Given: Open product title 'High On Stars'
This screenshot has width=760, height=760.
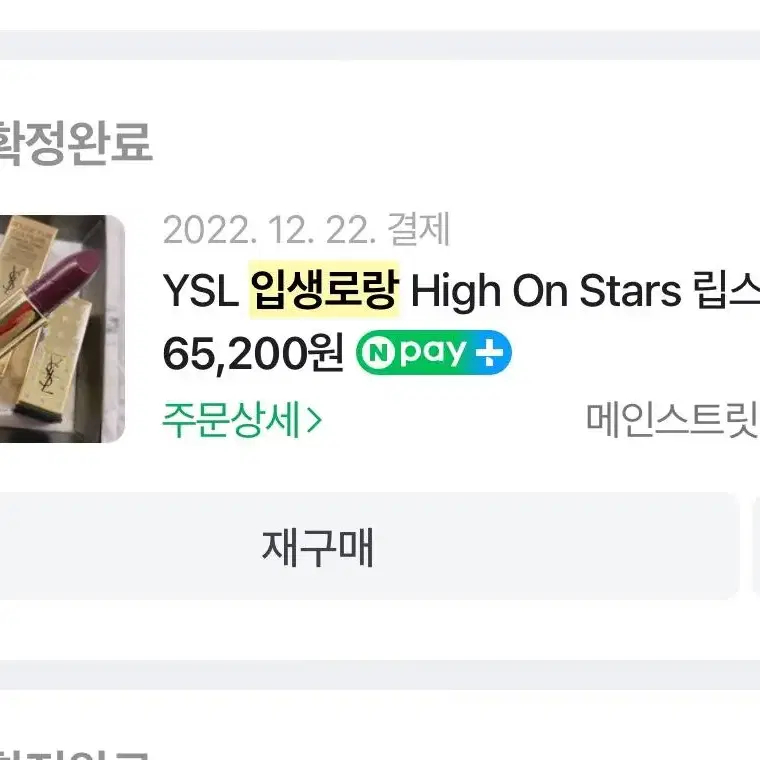Looking at the screenshot, I should (x=546, y=291).
